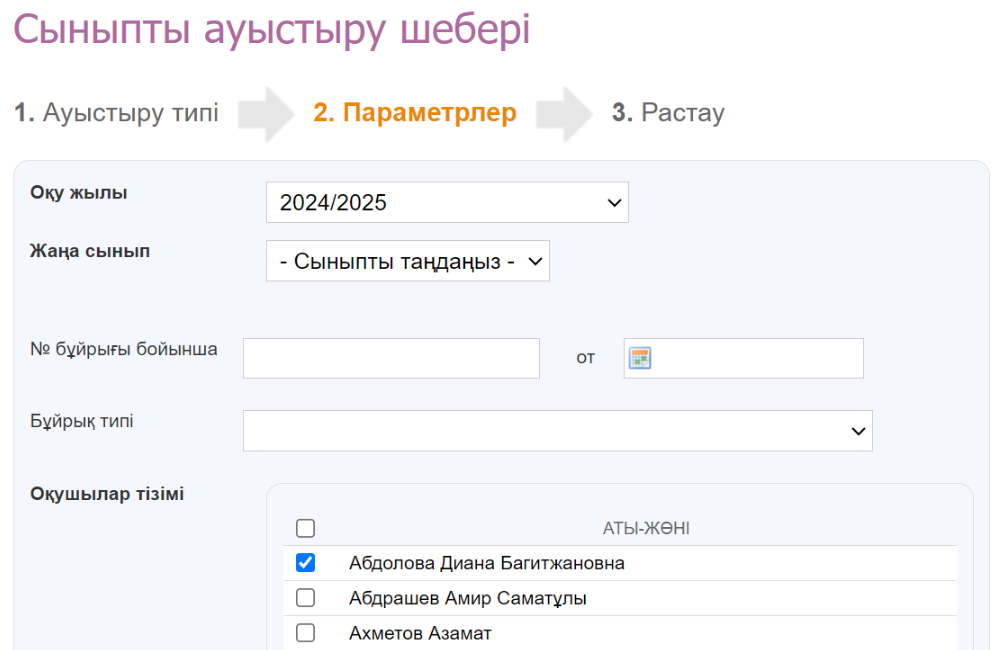Image resolution: width=998 pixels, height=650 pixels.
Task: Click the arrow between steps 1 and 2
Action: tap(265, 114)
